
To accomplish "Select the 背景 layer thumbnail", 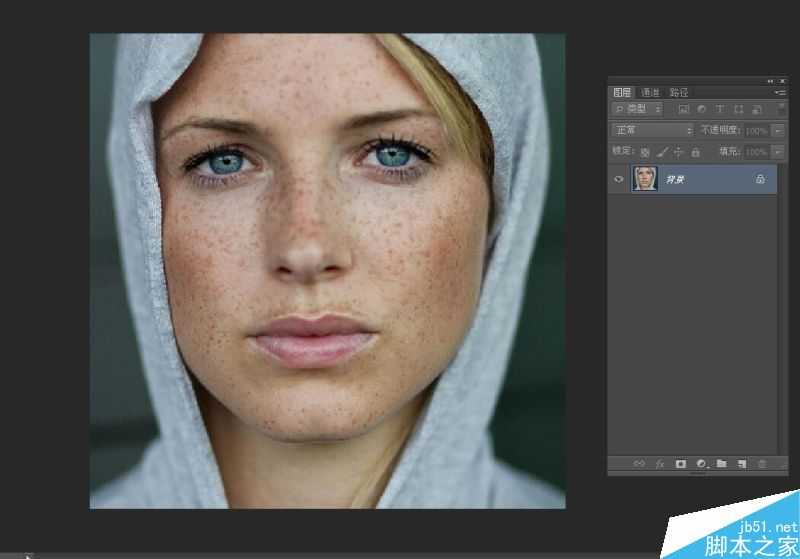I will (645, 179).
